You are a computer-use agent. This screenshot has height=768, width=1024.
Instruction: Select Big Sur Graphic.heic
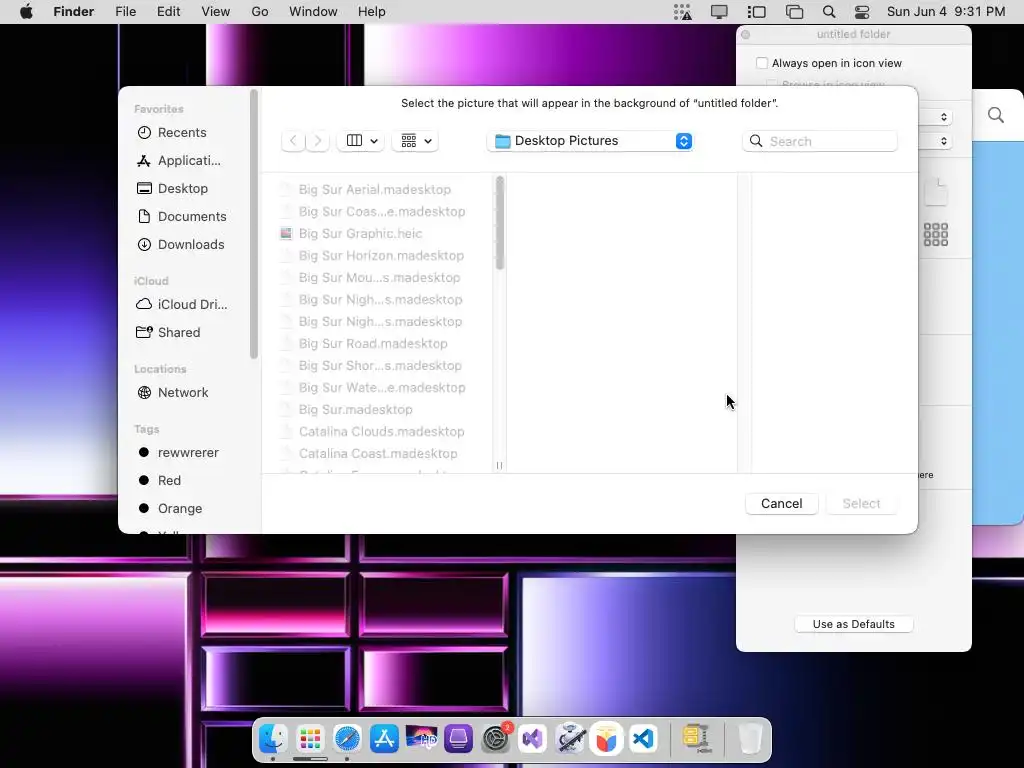(360, 234)
